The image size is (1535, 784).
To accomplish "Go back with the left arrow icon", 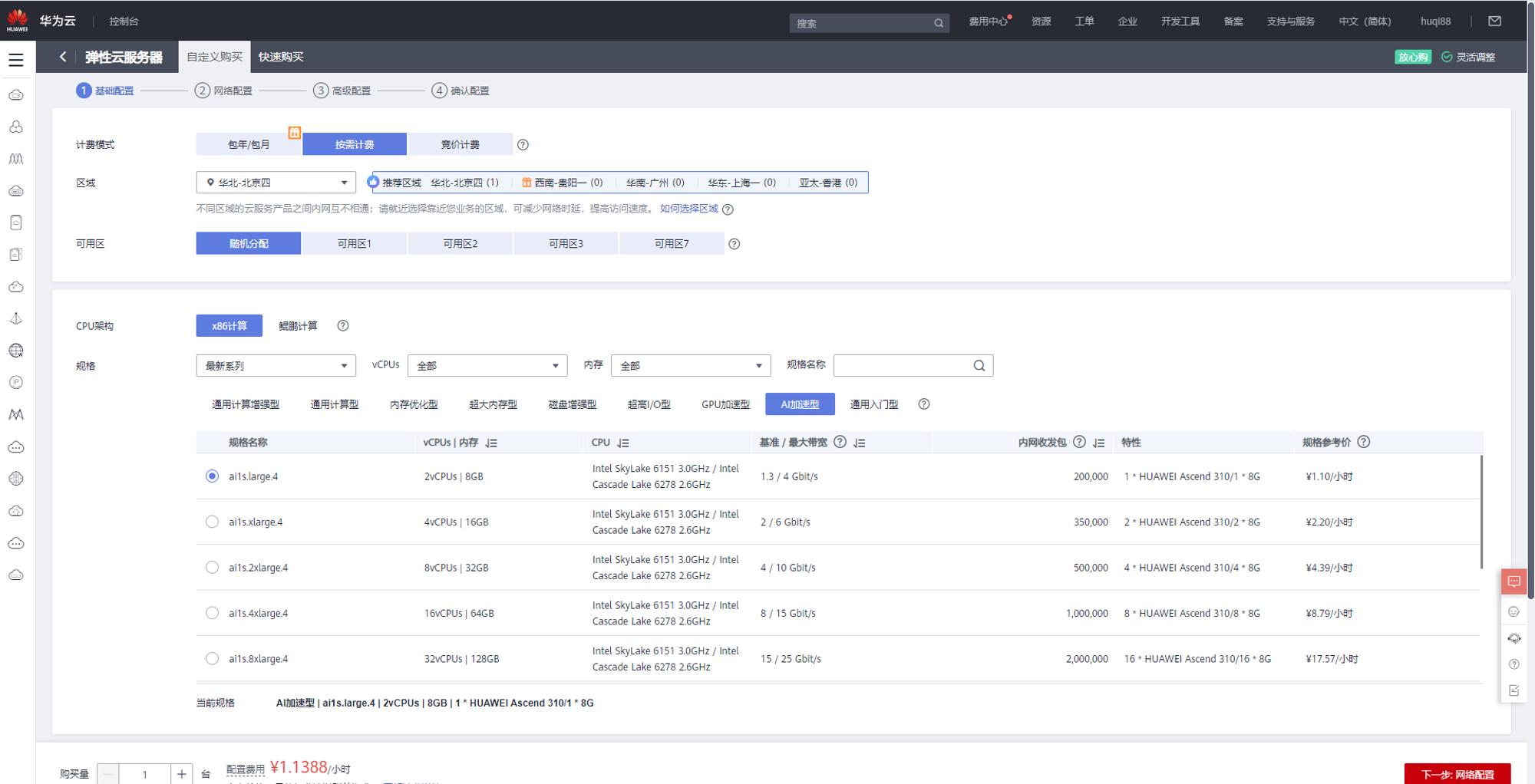I will tap(63, 57).
